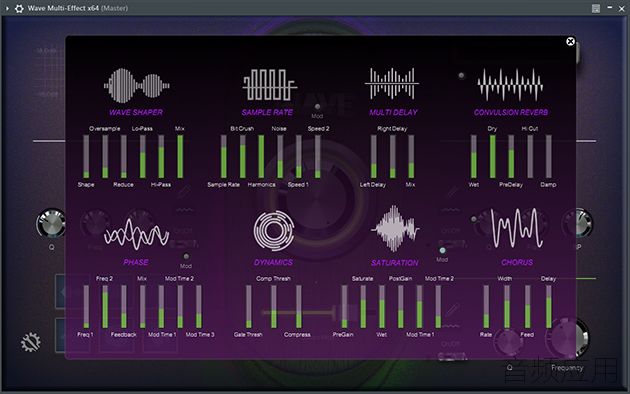Adjust the Hi-Pass slider
The image size is (630, 394).
pos(161,156)
